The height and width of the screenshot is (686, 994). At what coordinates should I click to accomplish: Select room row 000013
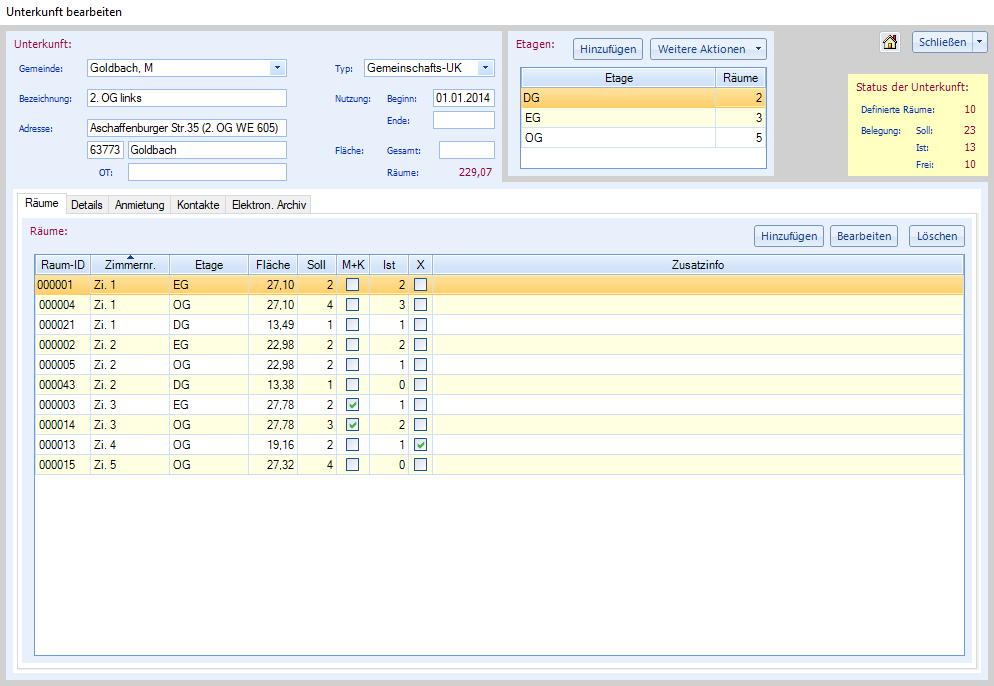pos(499,444)
